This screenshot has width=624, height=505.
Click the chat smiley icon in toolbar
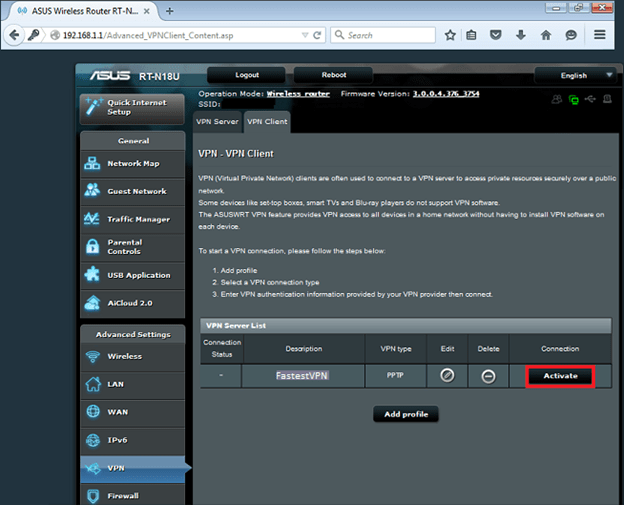571,35
